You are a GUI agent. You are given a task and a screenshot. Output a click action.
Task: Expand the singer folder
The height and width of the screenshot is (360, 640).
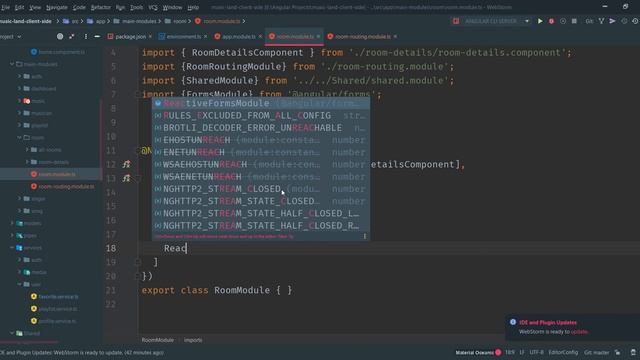click(x=19, y=199)
